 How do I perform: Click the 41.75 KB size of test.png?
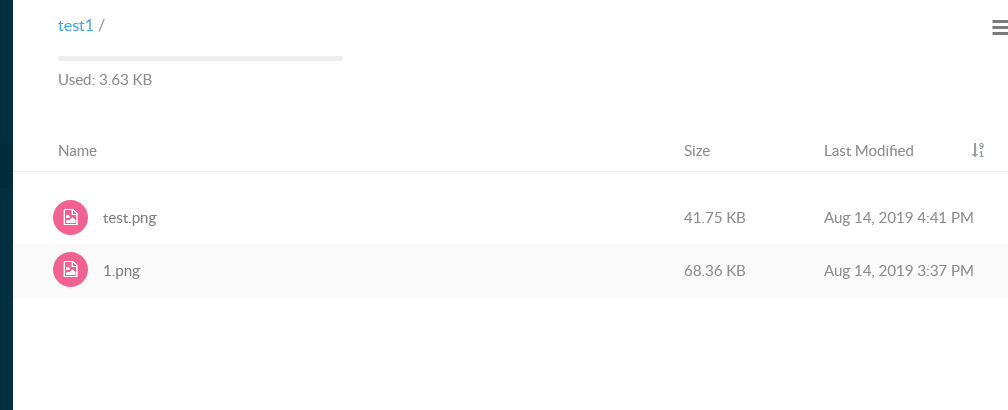tap(714, 217)
